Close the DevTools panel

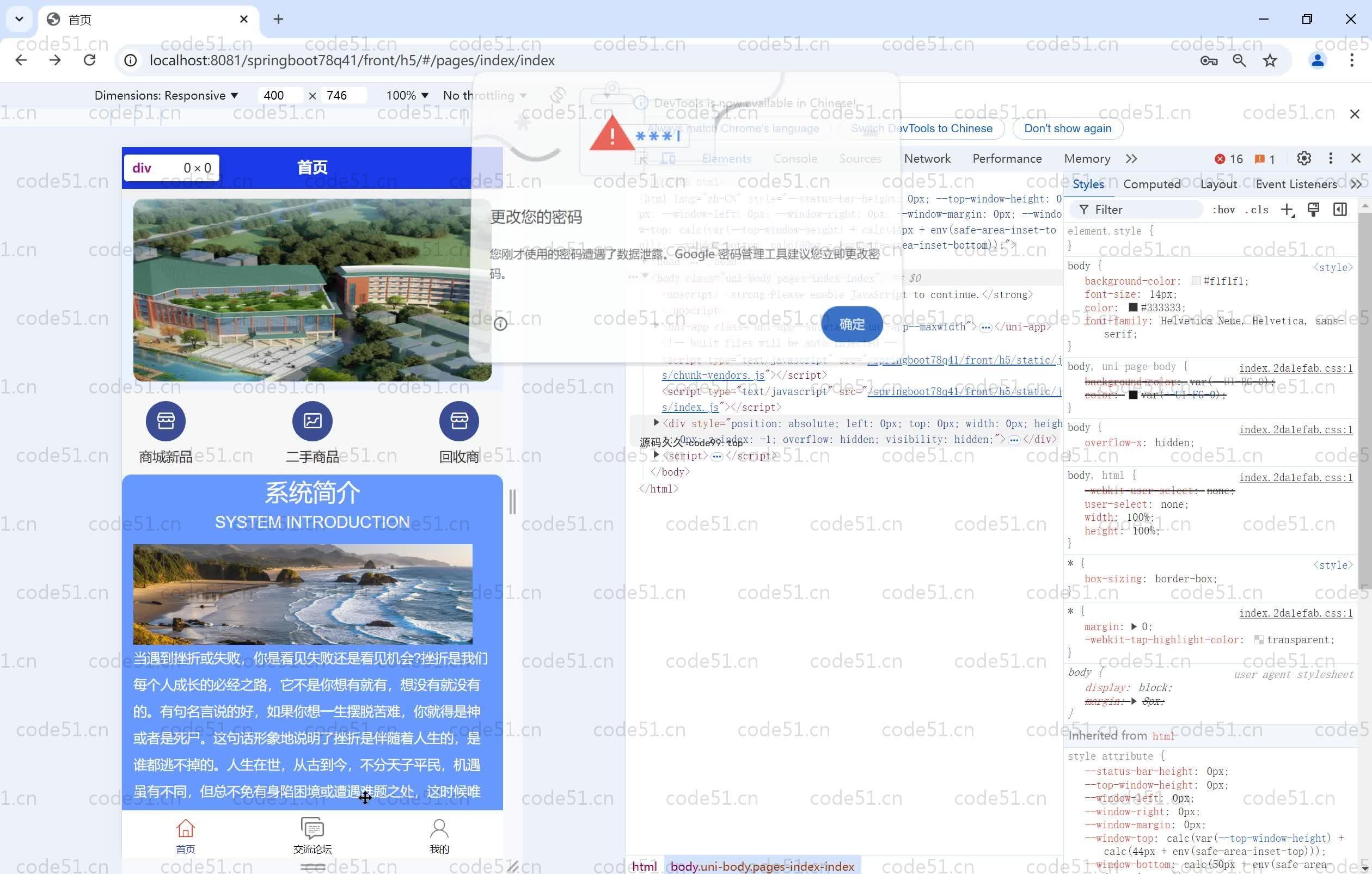click(1356, 158)
